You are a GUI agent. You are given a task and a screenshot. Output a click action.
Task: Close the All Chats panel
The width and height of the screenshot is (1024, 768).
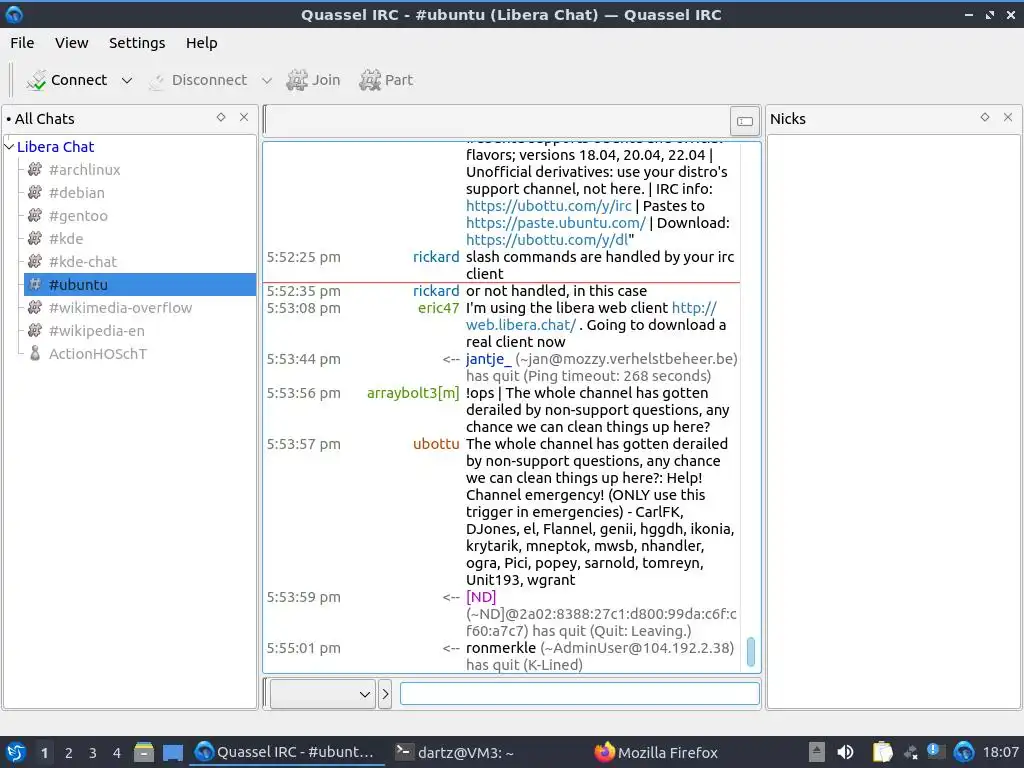tap(244, 118)
